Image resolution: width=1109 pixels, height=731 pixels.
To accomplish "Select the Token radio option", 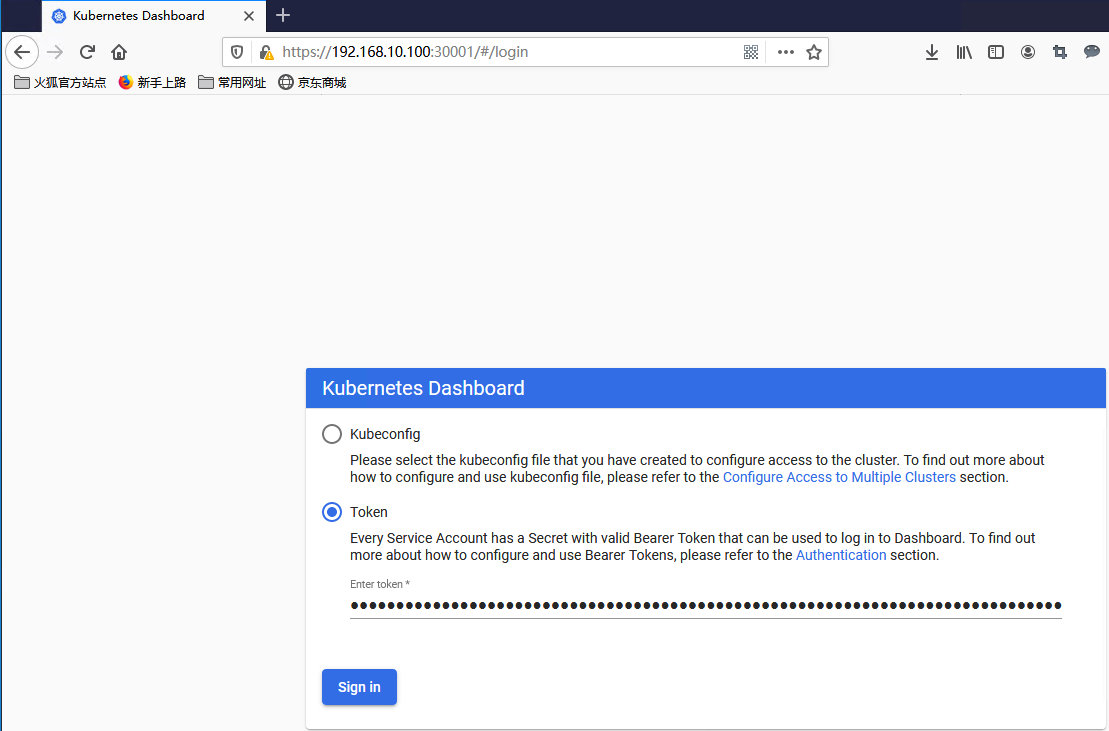I will tap(332, 512).
